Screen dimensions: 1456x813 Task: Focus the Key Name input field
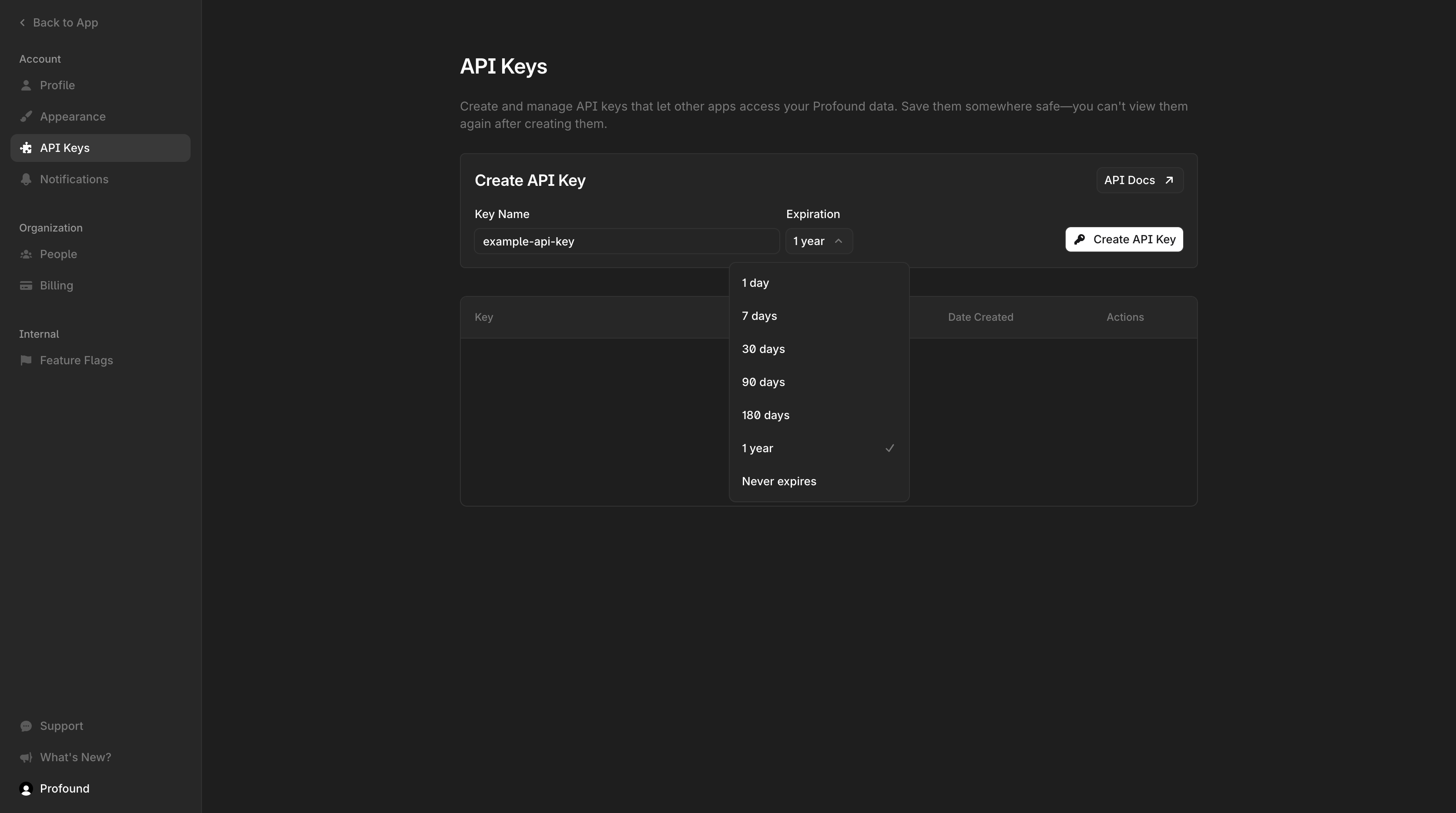626,242
